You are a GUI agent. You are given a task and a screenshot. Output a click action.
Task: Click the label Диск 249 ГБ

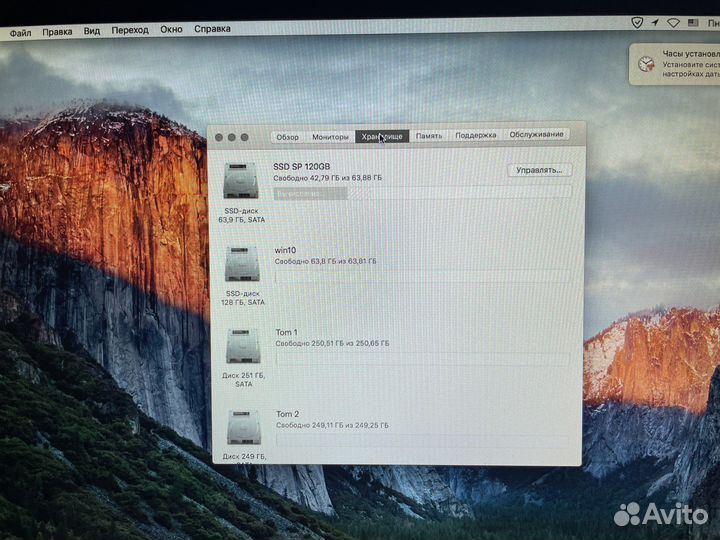244,457
